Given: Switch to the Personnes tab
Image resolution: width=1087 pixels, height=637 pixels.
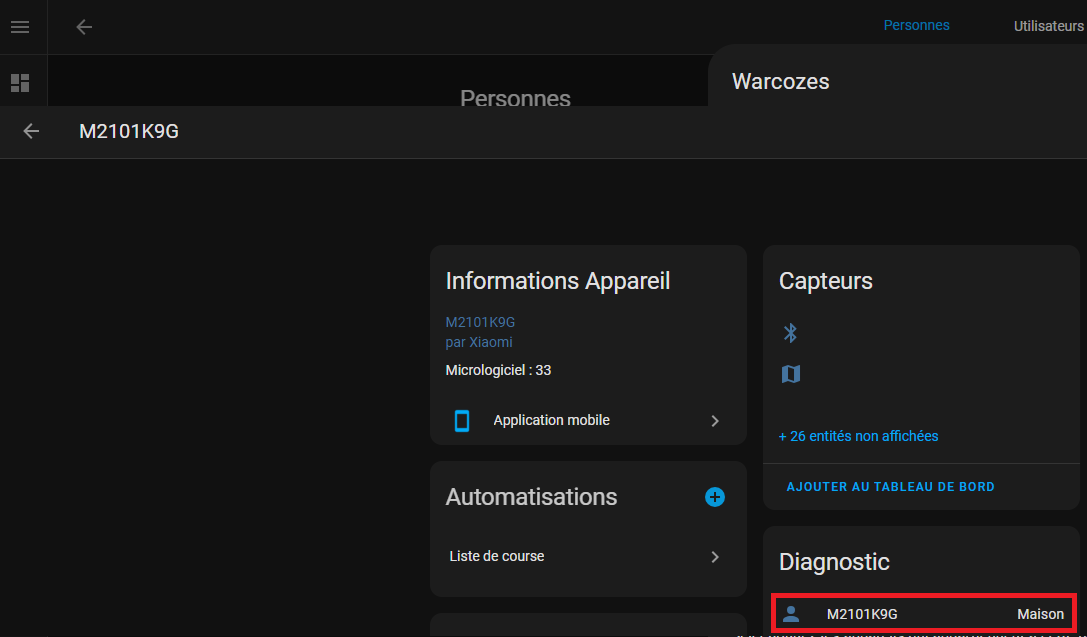Looking at the screenshot, I should [x=916, y=26].
